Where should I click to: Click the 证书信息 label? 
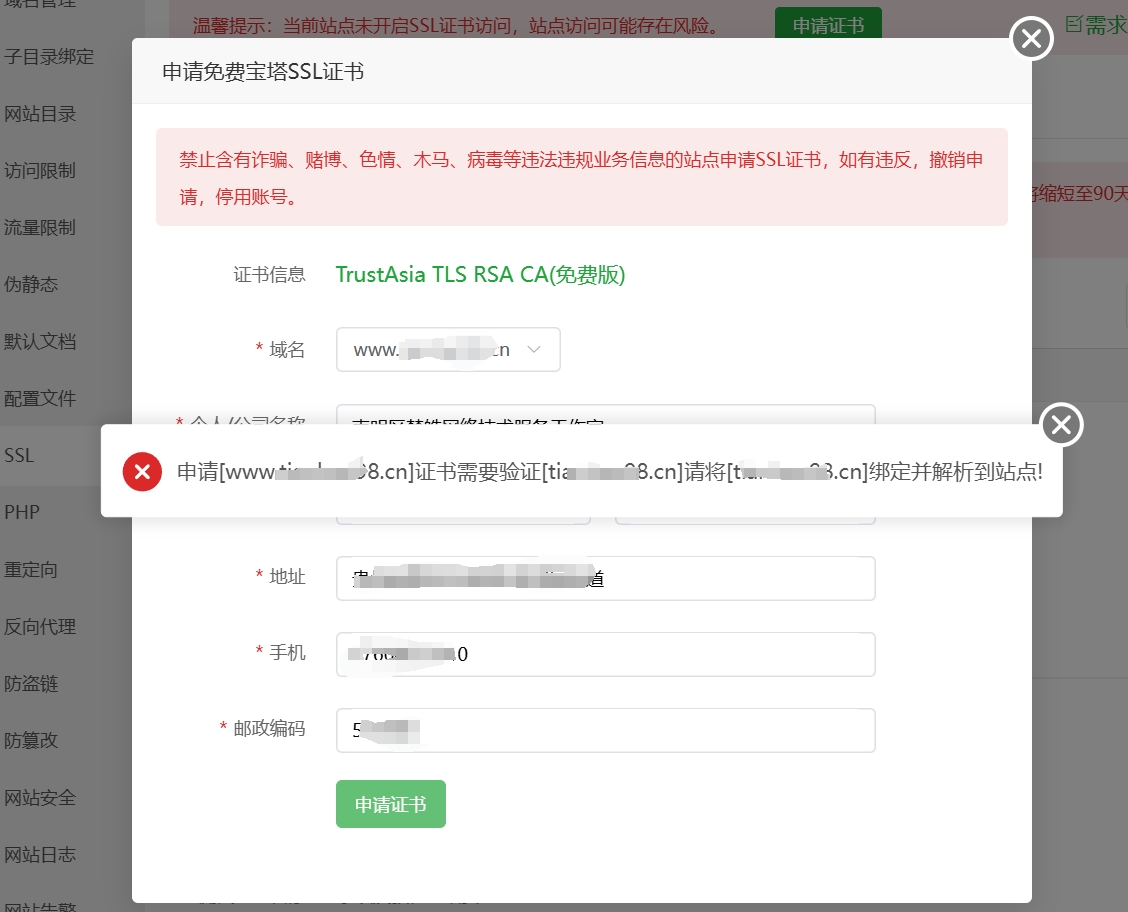[269, 274]
